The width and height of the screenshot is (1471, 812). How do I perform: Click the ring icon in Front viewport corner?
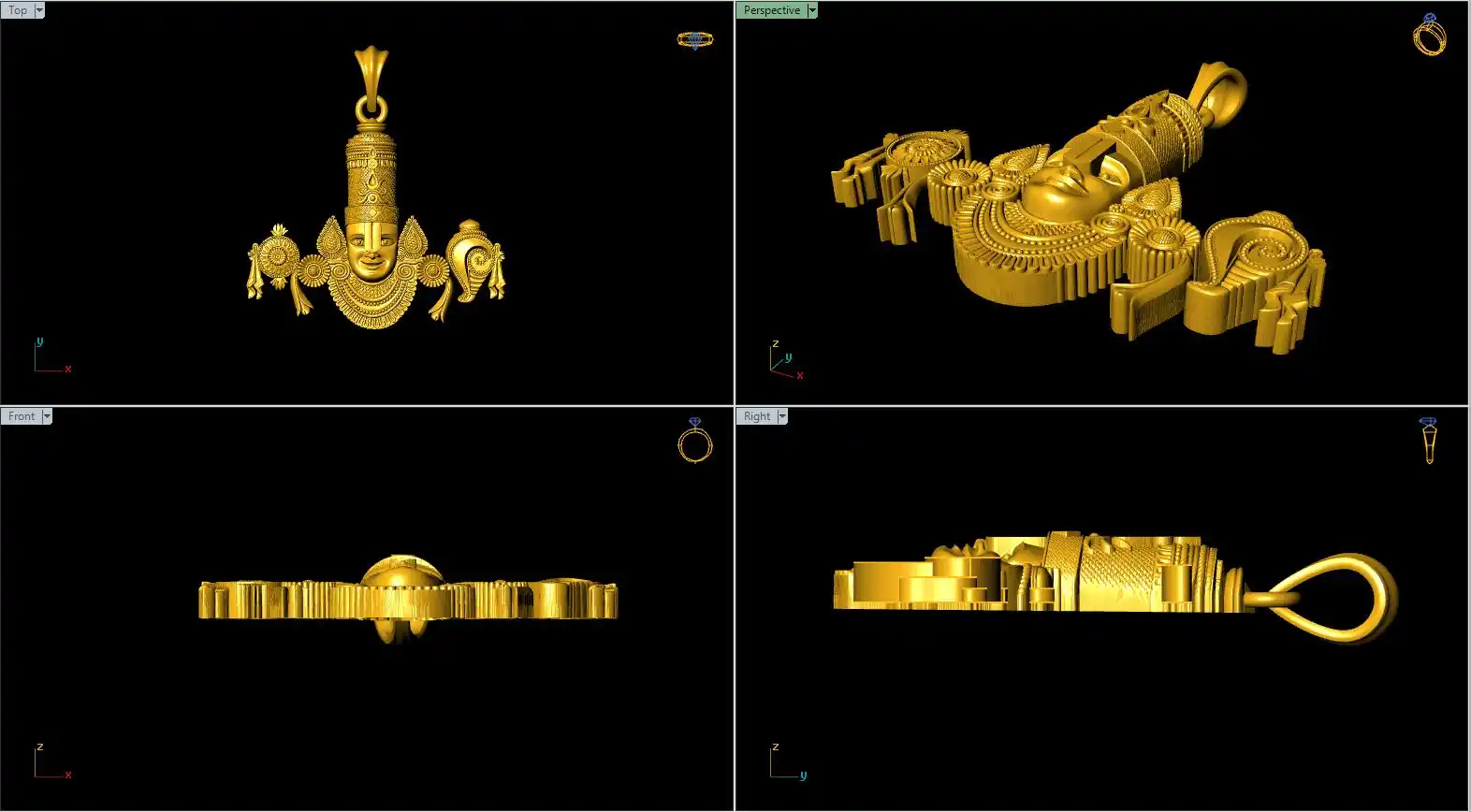(694, 441)
